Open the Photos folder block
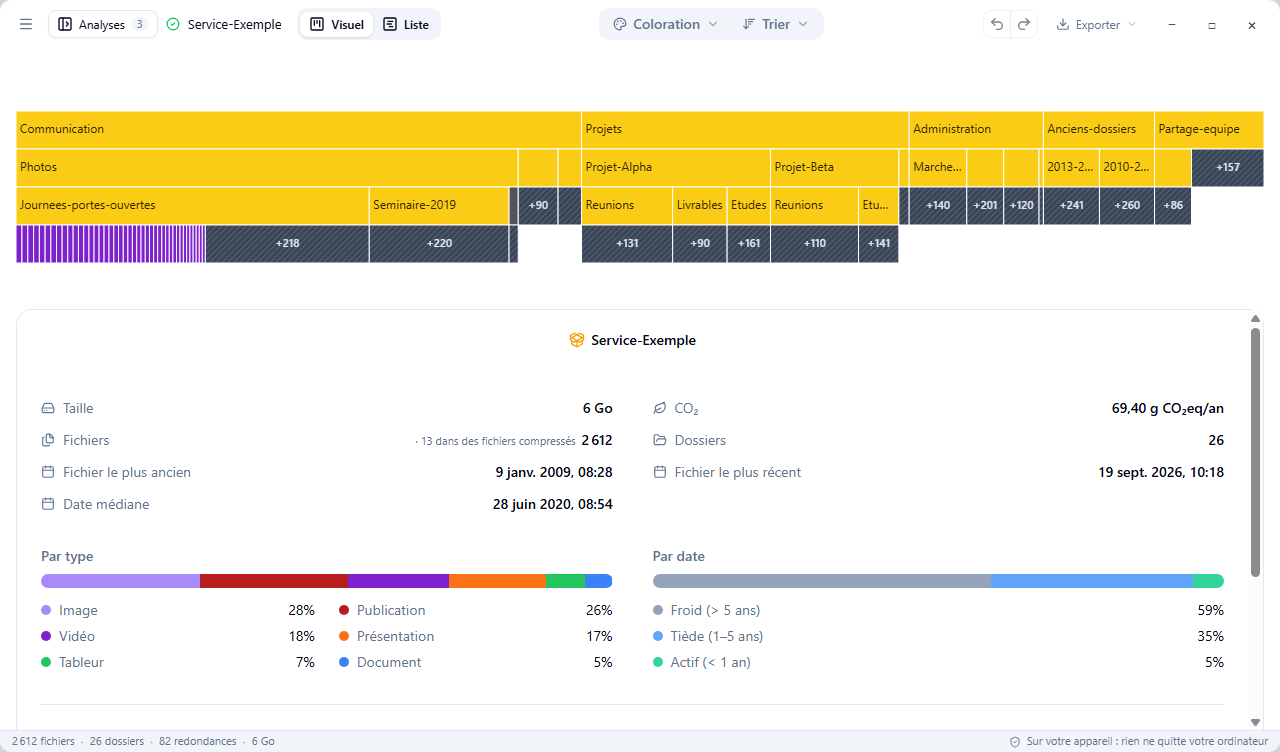 267,167
